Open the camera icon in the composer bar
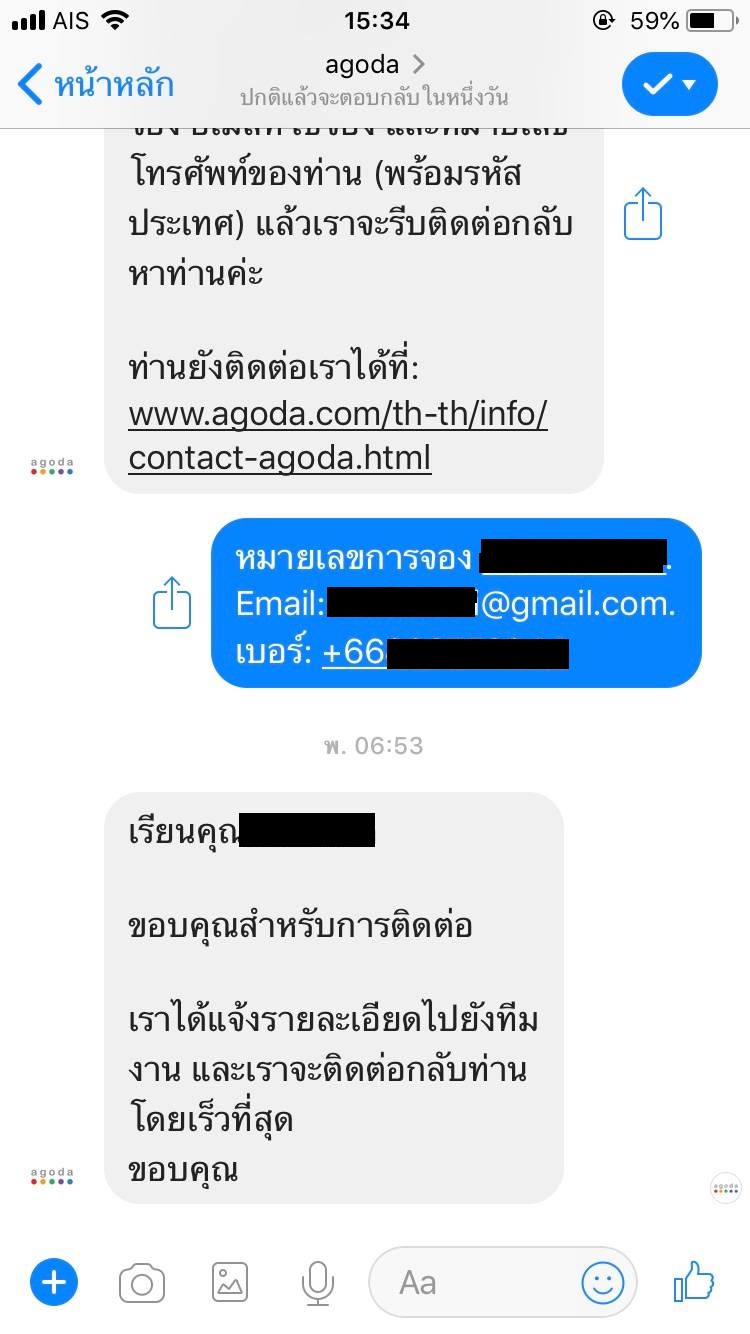 click(142, 1282)
